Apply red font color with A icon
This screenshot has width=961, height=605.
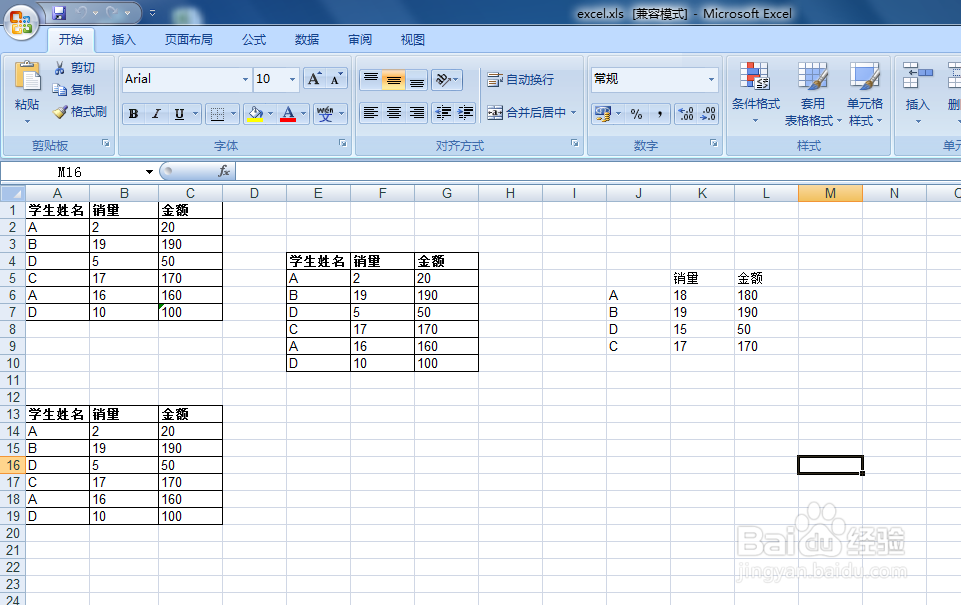288,113
